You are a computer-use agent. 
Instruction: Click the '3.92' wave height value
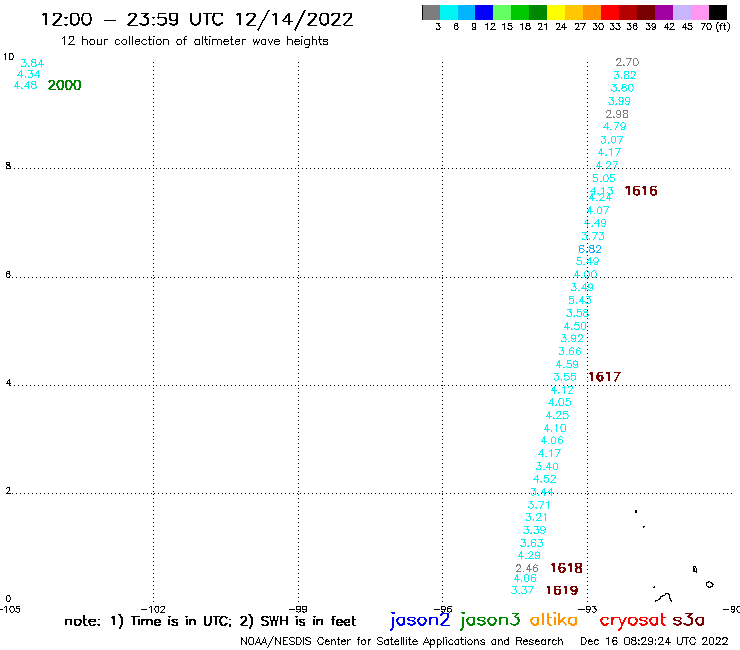[572, 338]
